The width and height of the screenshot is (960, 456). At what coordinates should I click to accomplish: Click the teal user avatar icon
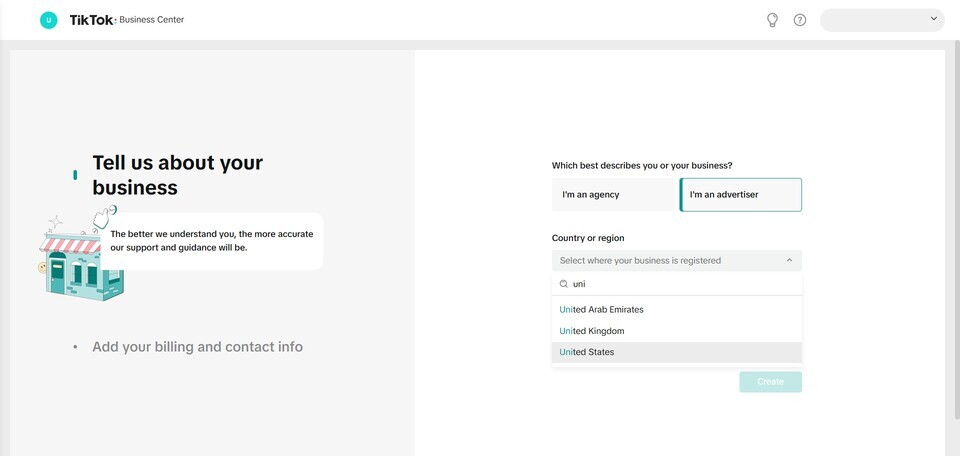48,20
